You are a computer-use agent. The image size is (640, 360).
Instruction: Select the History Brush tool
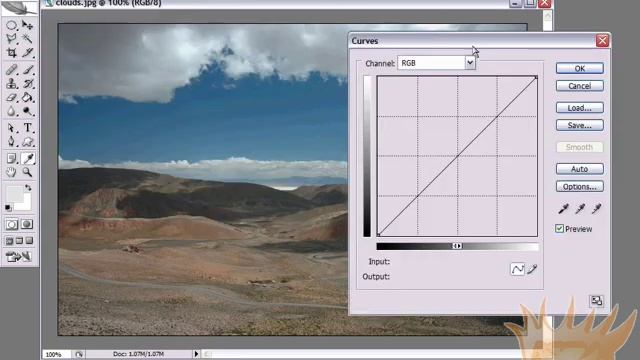click(27, 84)
